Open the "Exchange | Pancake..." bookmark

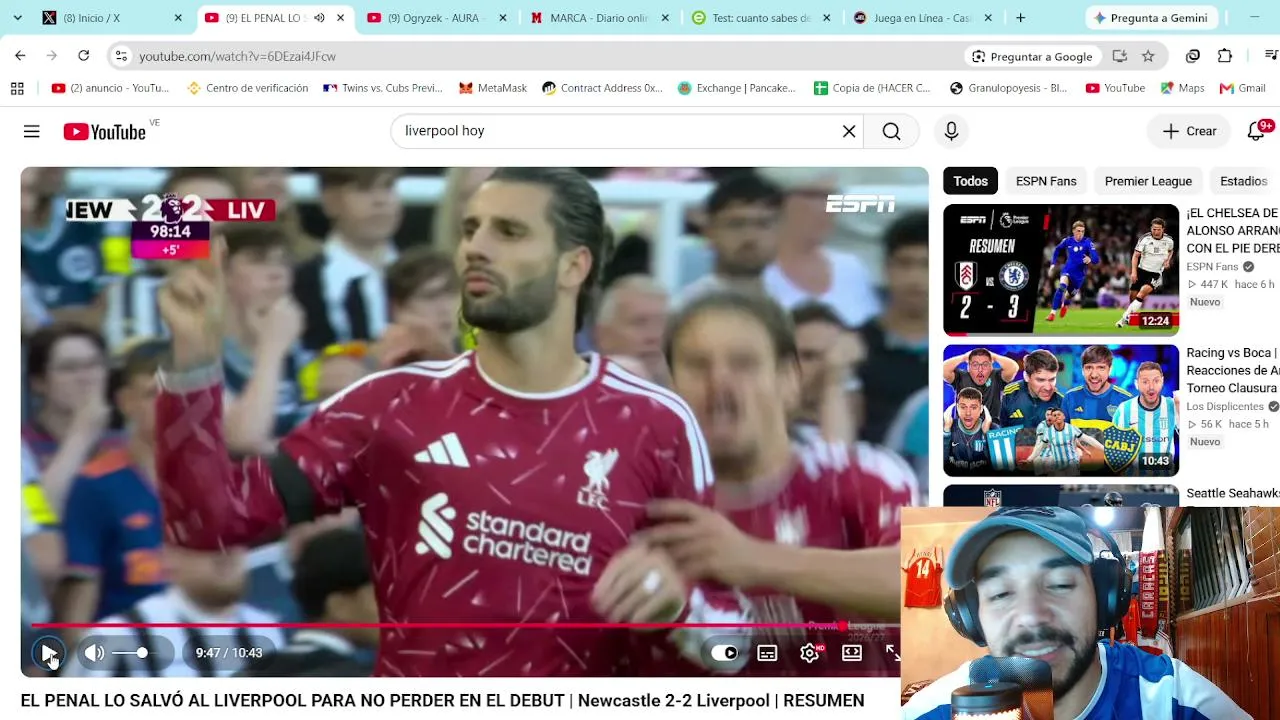(737, 88)
